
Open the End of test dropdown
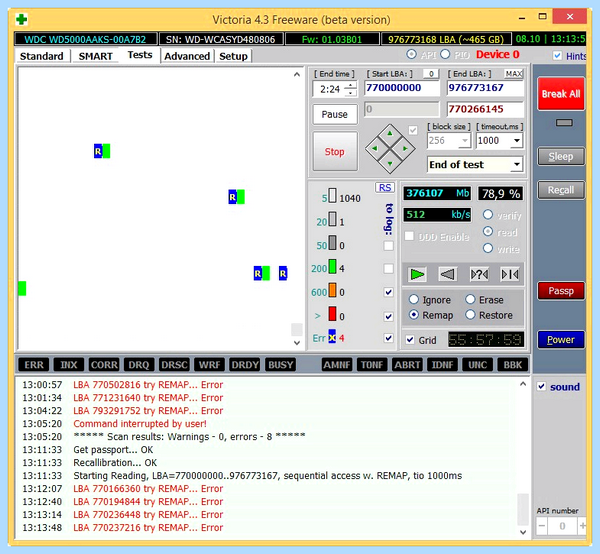517,165
